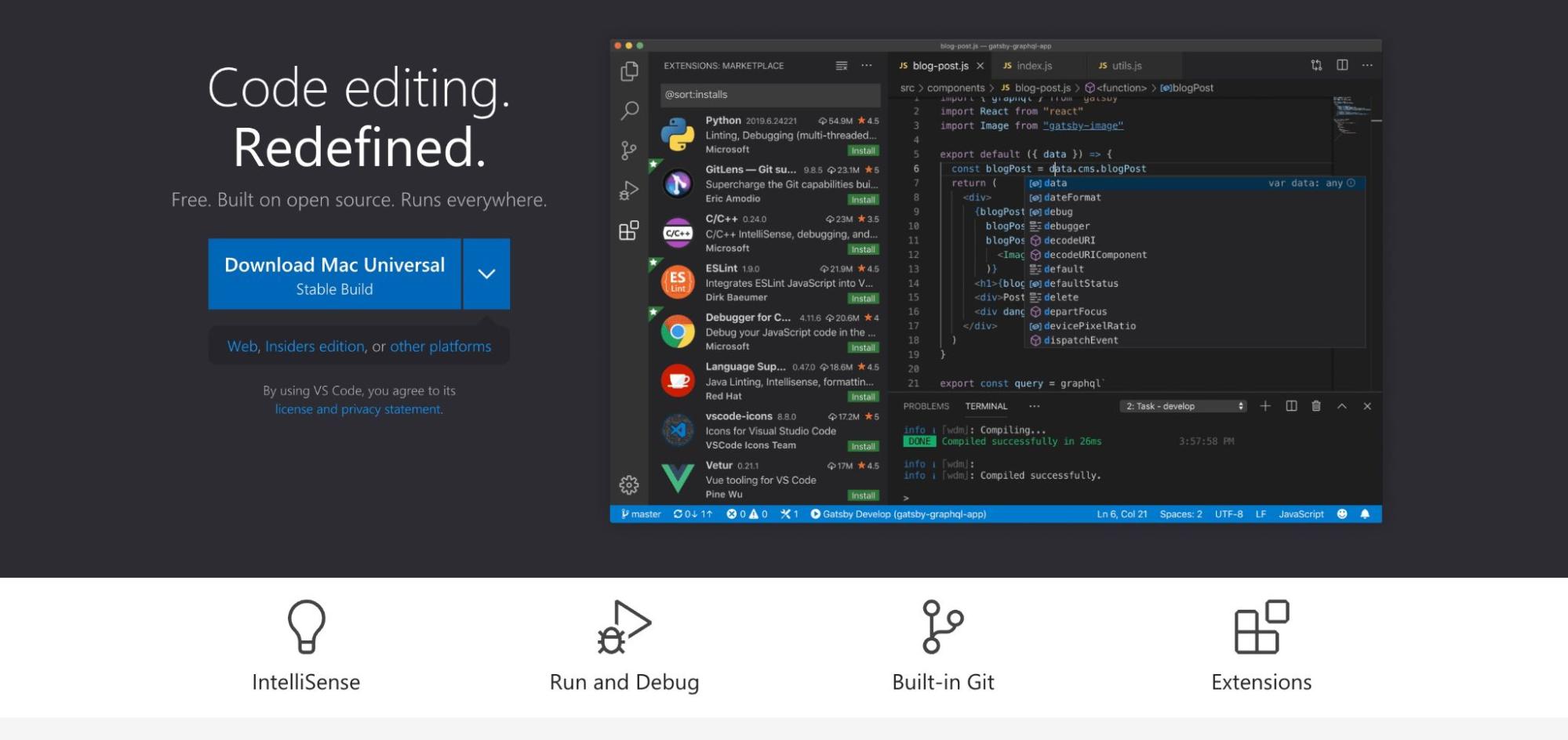
Task: Open the Explorer files icon in activity bar
Action: tap(629, 71)
